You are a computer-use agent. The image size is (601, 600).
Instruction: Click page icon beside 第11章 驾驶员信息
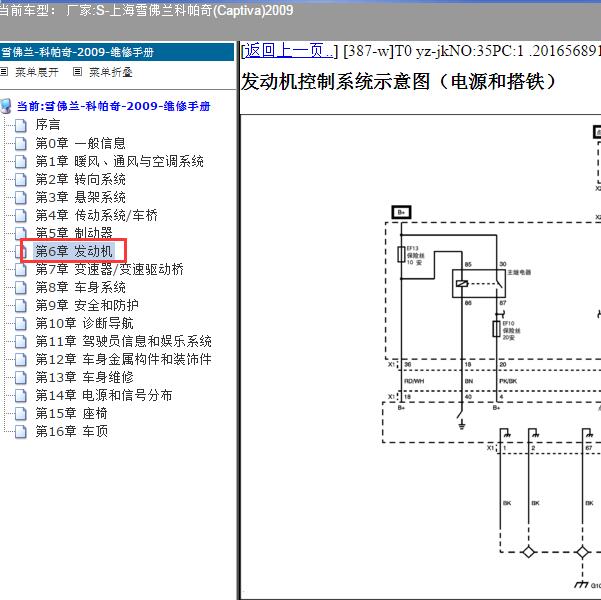(x=21, y=342)
